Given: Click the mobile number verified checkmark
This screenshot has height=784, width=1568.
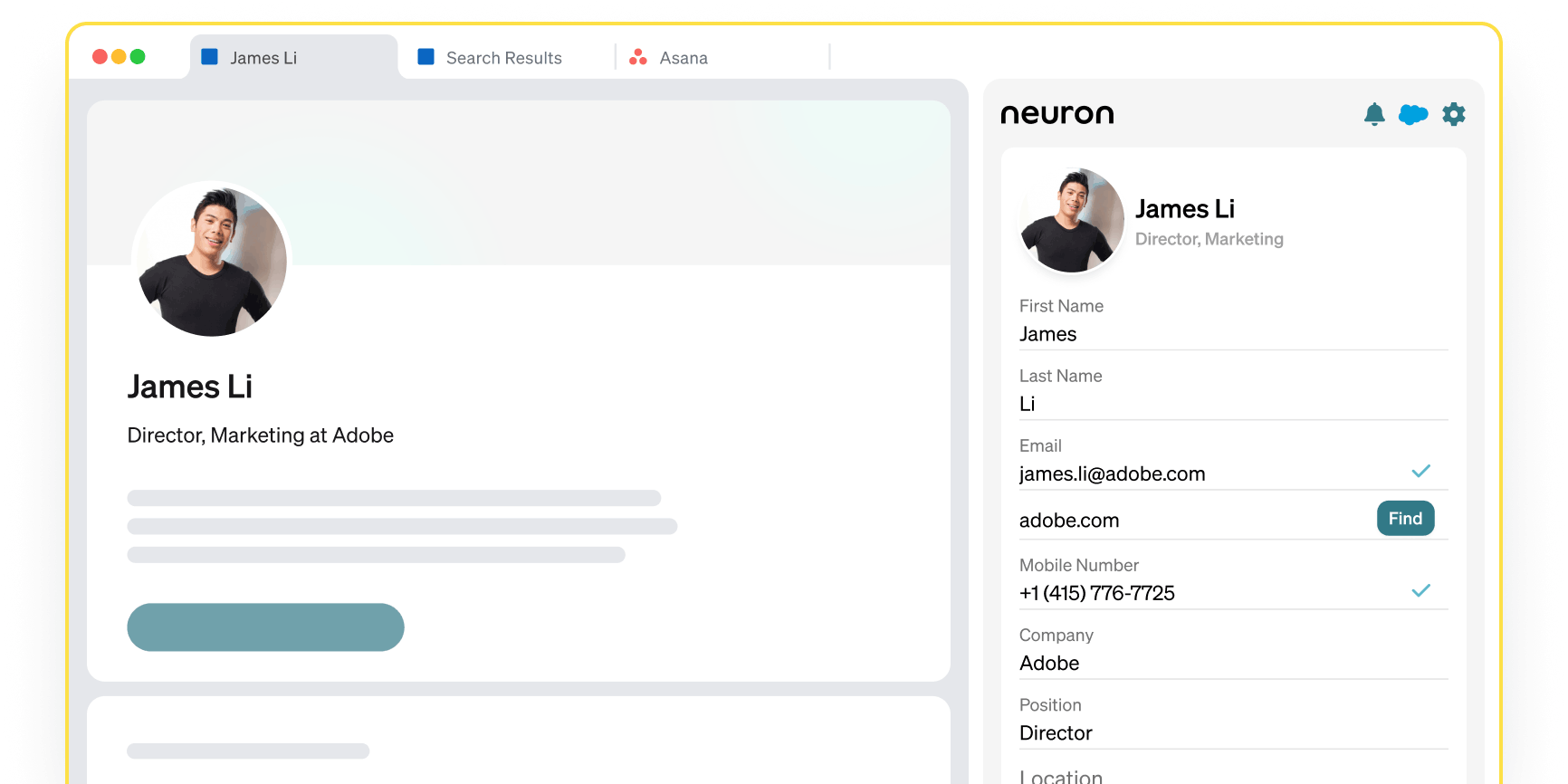Looking at the screenshot, I should [1421, 590].
